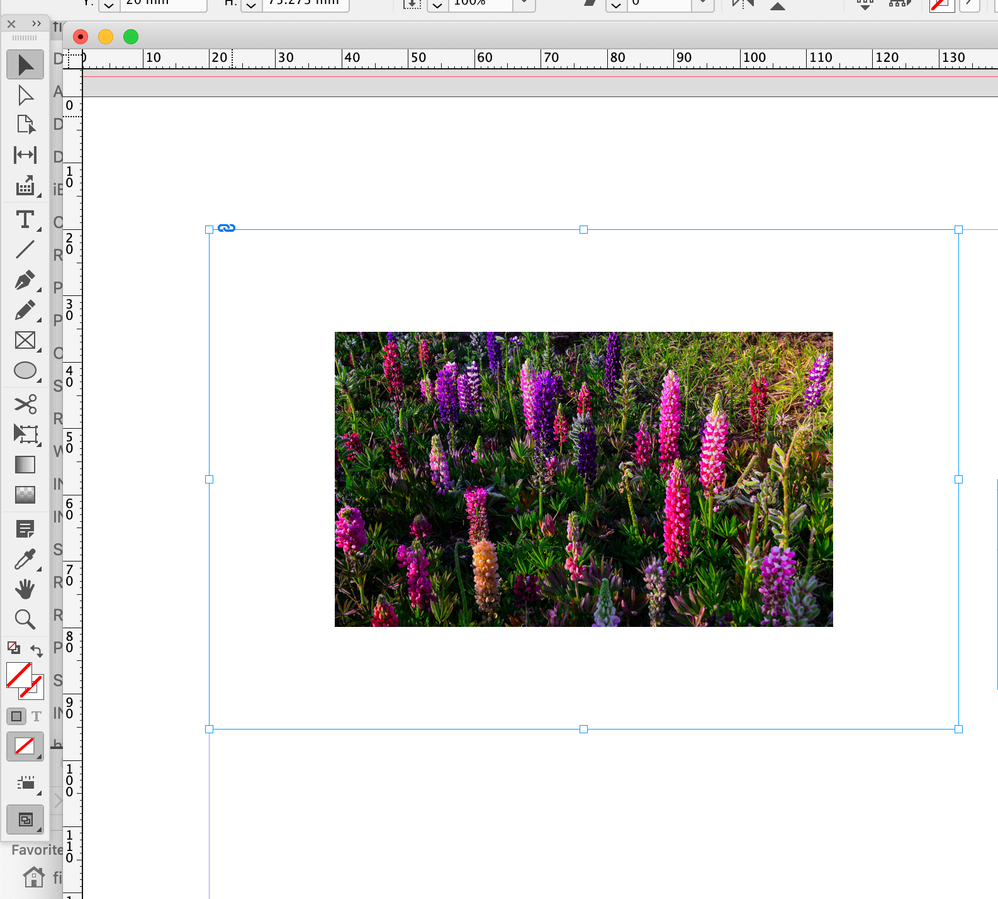The height and width of the screenshot is (899, 998).
Task: Swap fill and stroke colors
Action: [37, 651]
